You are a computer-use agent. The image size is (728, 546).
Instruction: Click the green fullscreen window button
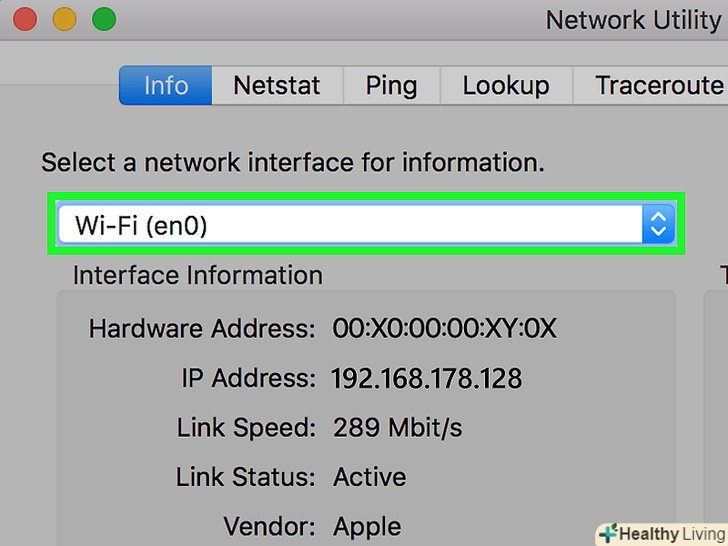[103, 18]
